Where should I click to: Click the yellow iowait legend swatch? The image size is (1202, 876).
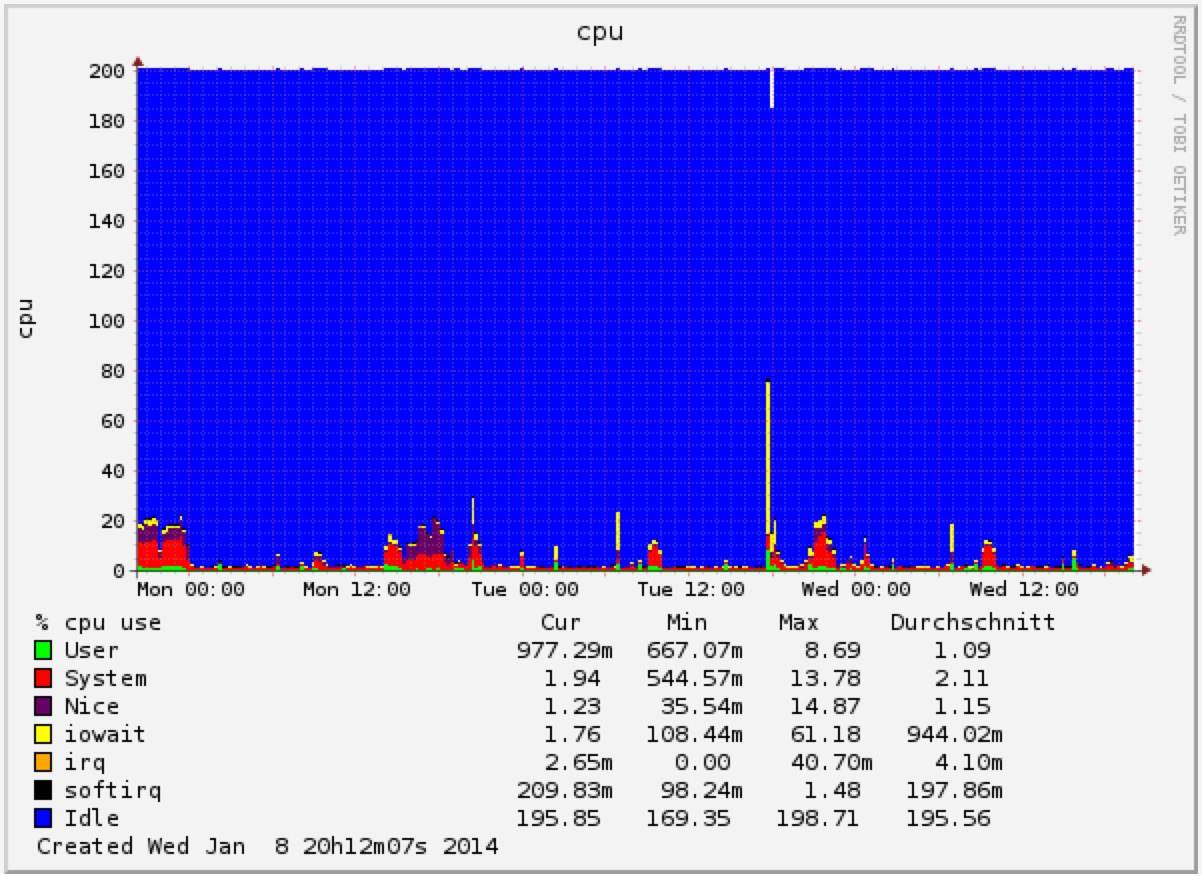pos(43,735)
